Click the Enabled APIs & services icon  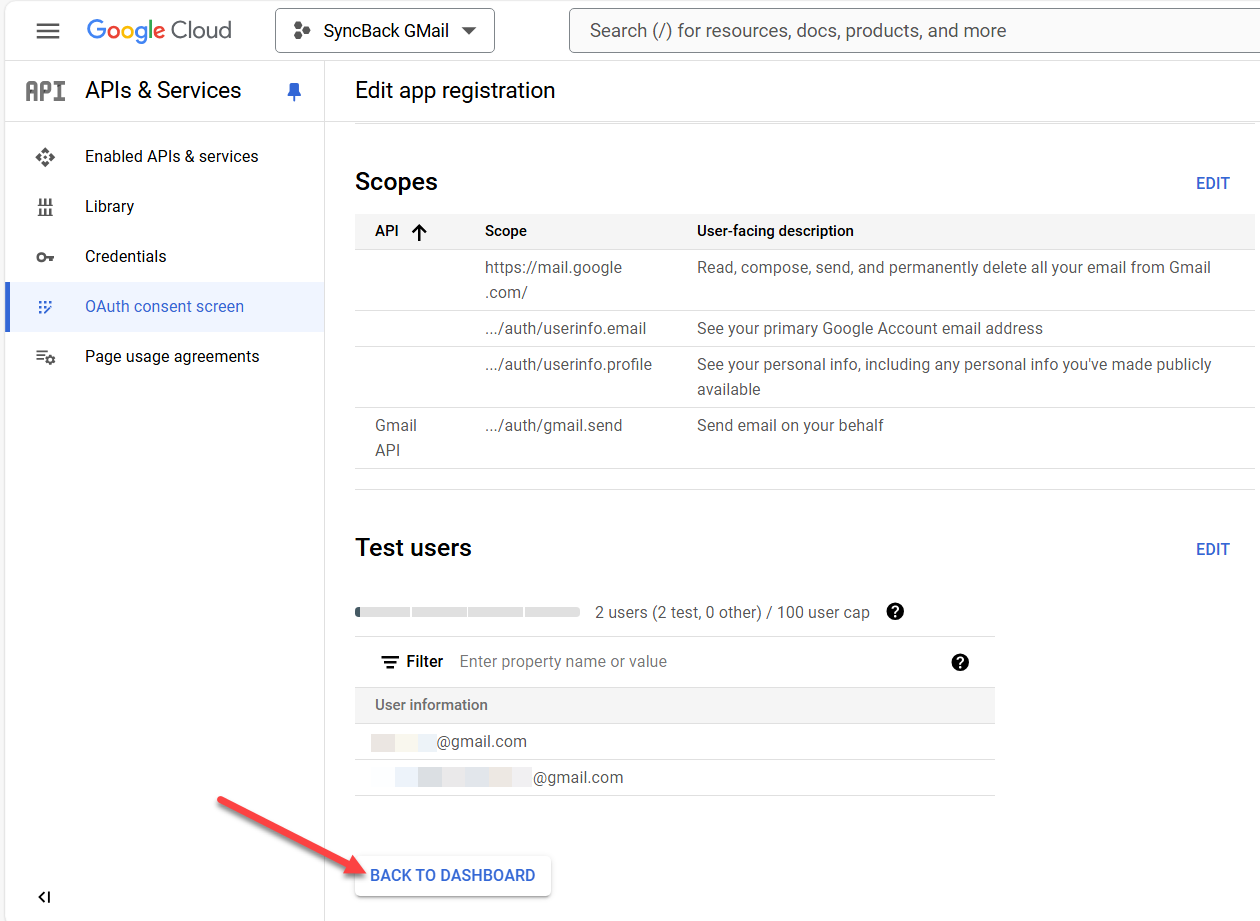click(45, 157)
